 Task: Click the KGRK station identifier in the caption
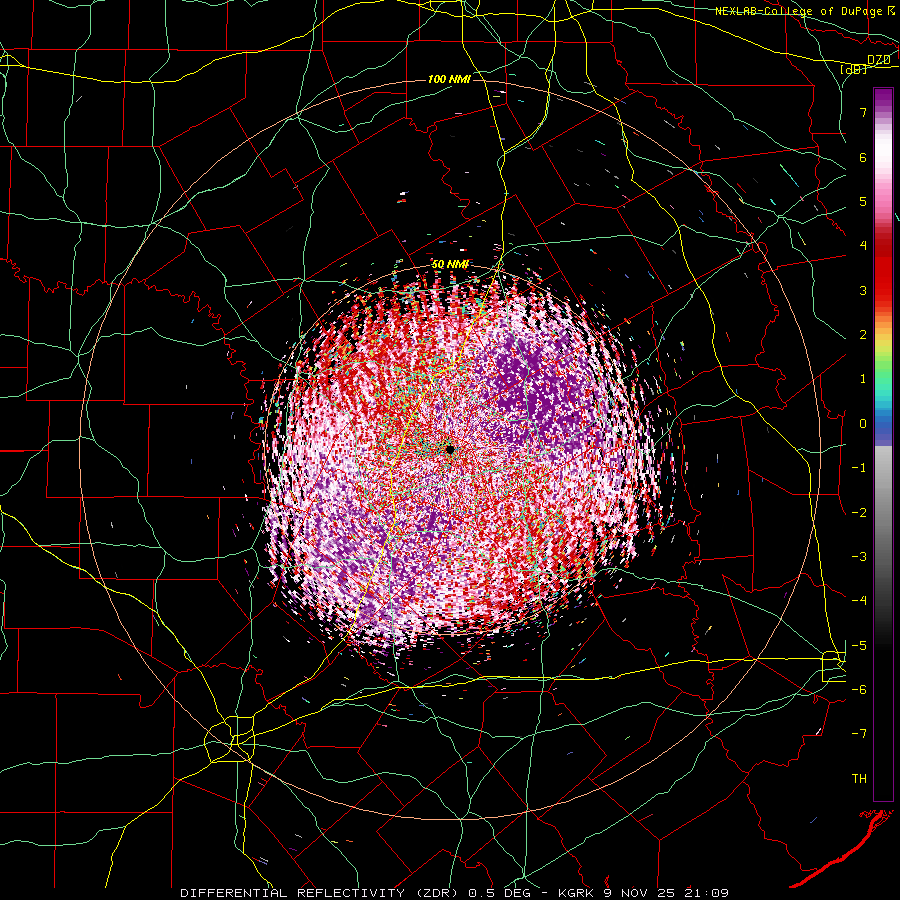tap(576, 893)
